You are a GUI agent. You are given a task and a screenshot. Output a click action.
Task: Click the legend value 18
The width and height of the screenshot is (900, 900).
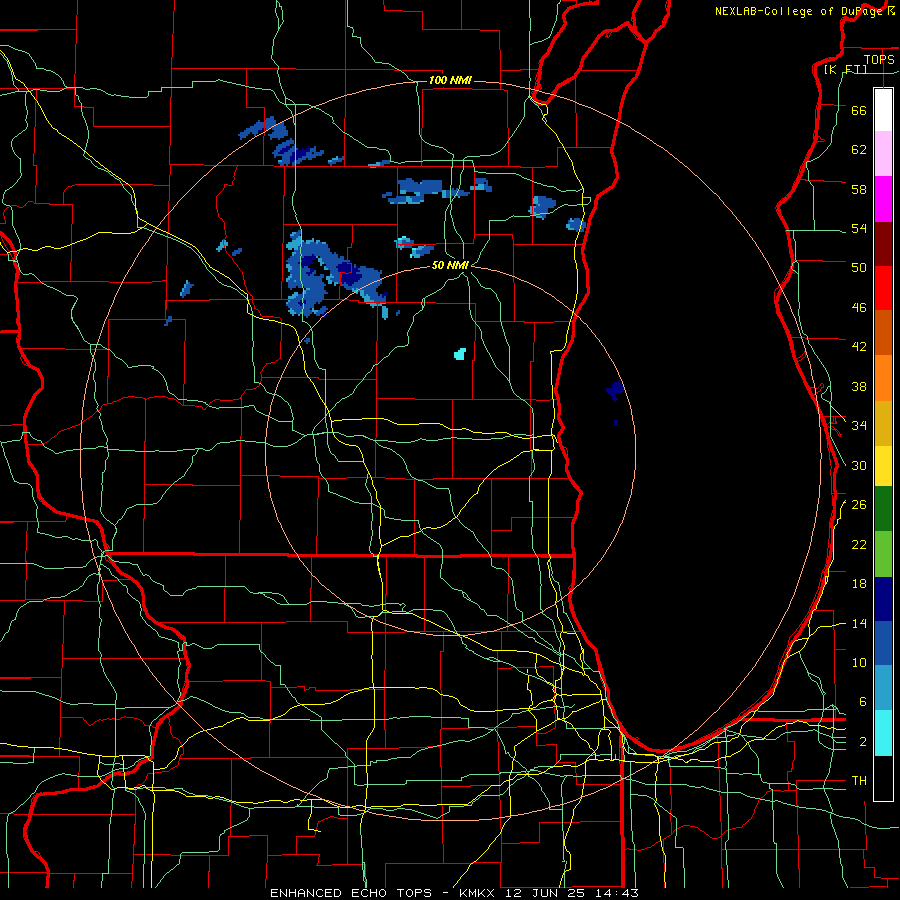click(859, 584)
